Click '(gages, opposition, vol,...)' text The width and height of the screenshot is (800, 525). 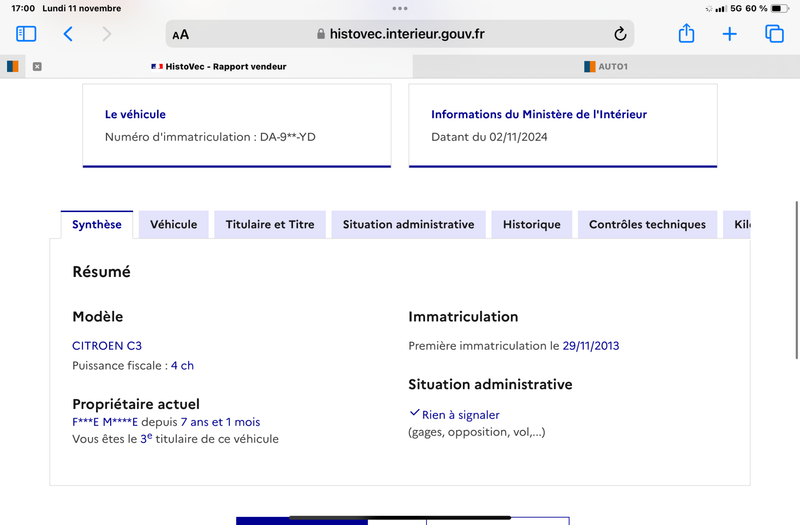(477, 432)
